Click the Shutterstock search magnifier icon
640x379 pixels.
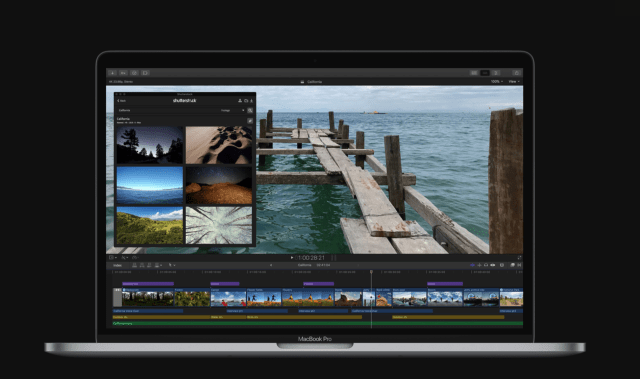pos(250,111)
